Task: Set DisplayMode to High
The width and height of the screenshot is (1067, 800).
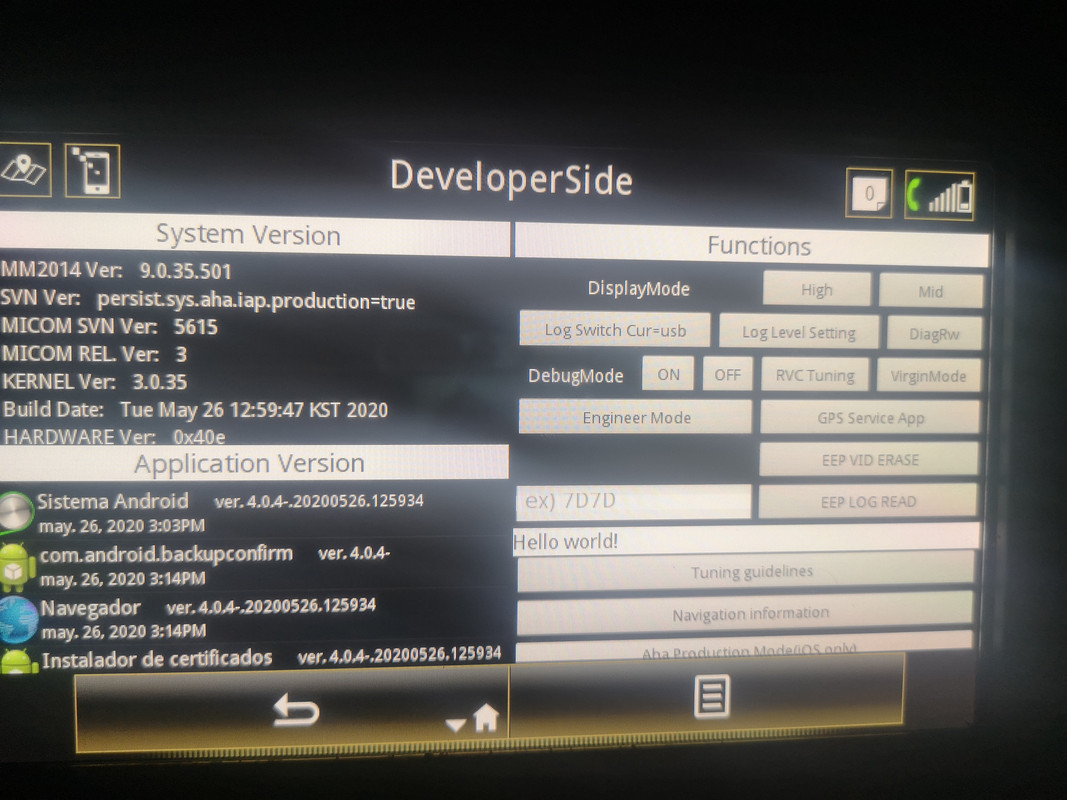Action: click(817, 290)
